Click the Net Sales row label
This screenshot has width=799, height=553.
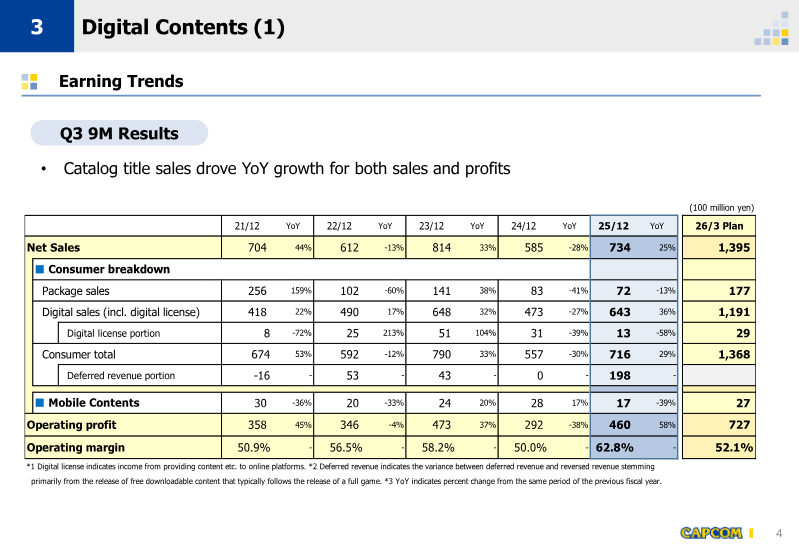click(x=54, y=247)
